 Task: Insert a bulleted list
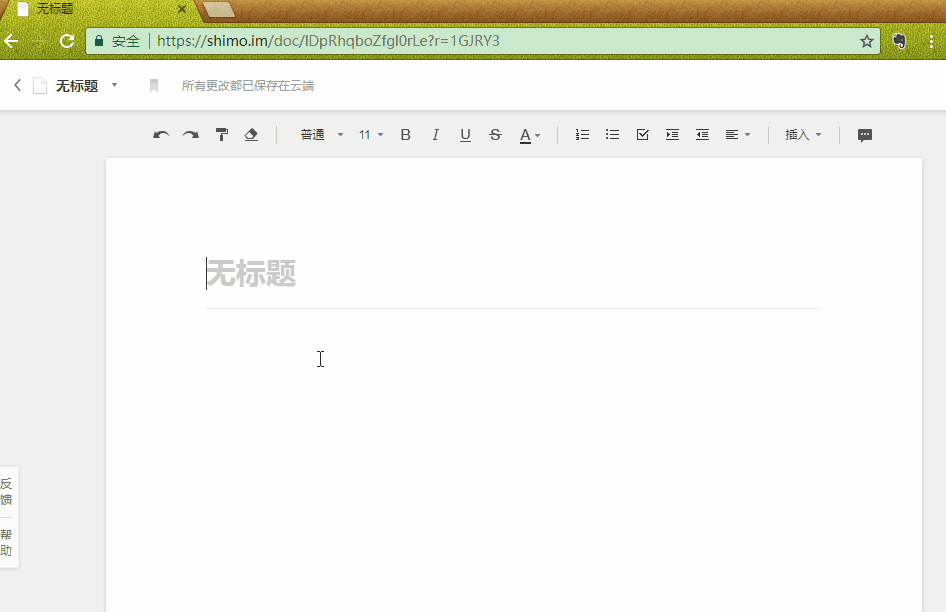point(612,135)
